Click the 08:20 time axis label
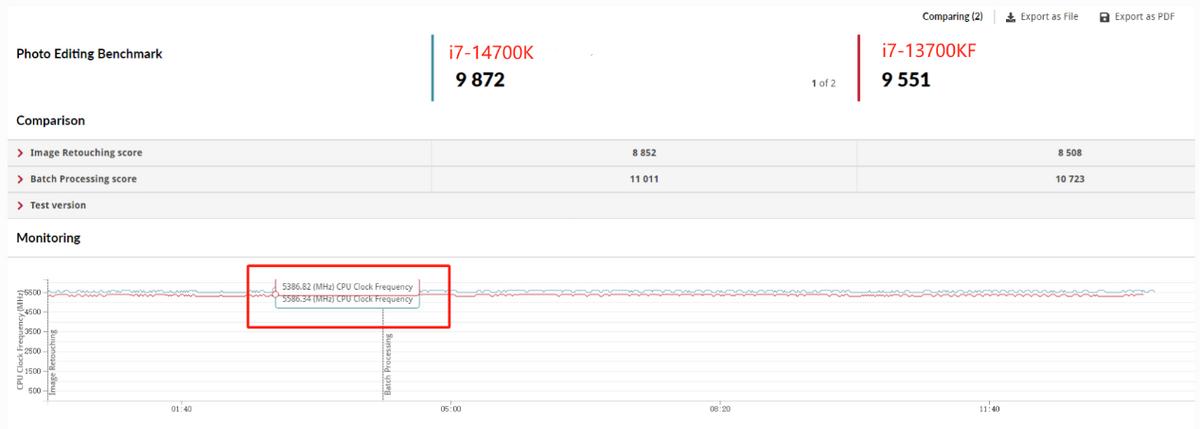The width and height of the screenshot is (1200, 429). click(720, 408)
